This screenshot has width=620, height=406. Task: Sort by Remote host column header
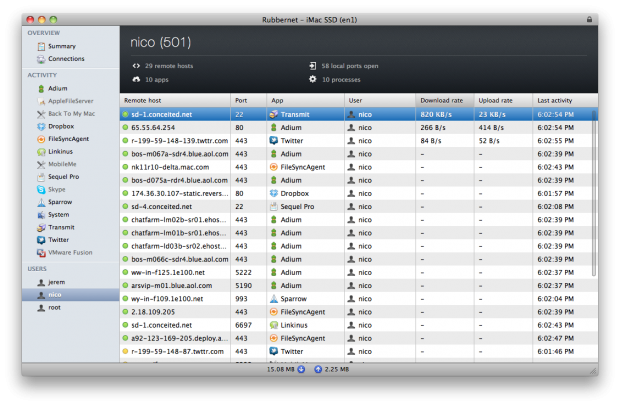pyautogui.click(x=175, y=100)
